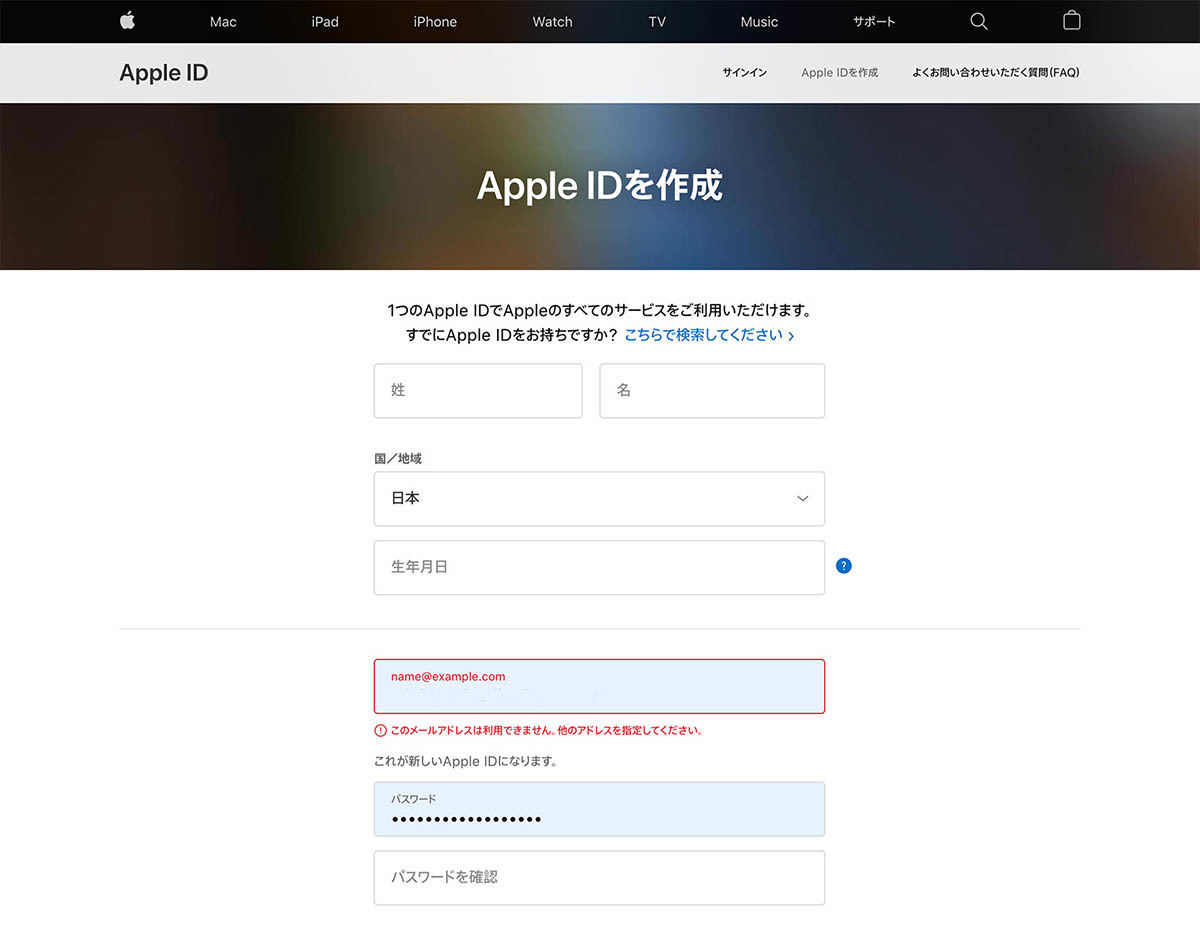1200x929 pixels.
Task: Click the 国/地域 field label
Action: (398, 458)
